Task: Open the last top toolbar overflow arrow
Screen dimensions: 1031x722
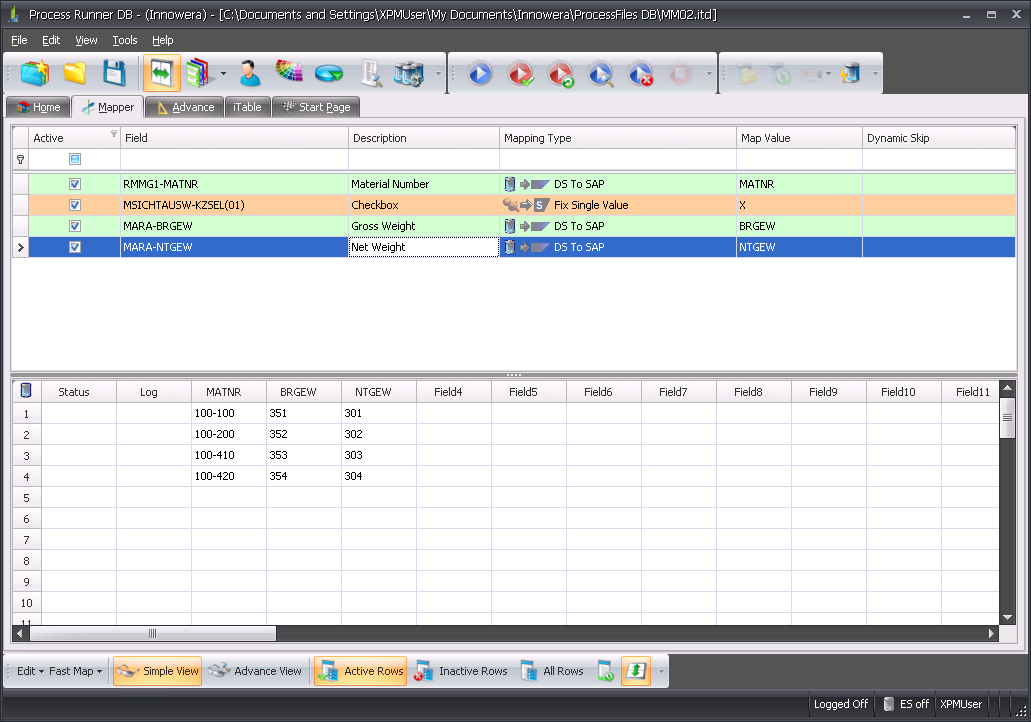Action: (875, 73)
